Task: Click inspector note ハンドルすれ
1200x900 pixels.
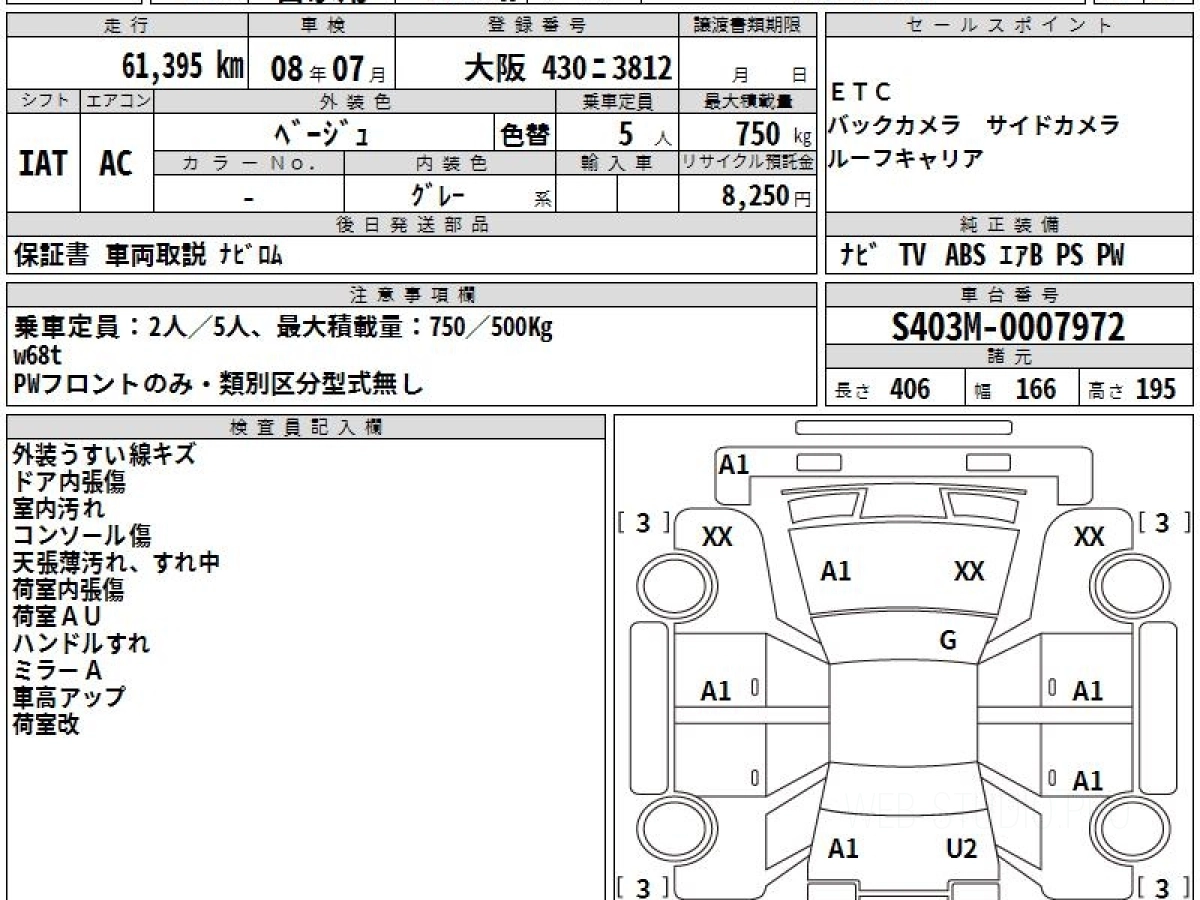Action: click(82, 644)
